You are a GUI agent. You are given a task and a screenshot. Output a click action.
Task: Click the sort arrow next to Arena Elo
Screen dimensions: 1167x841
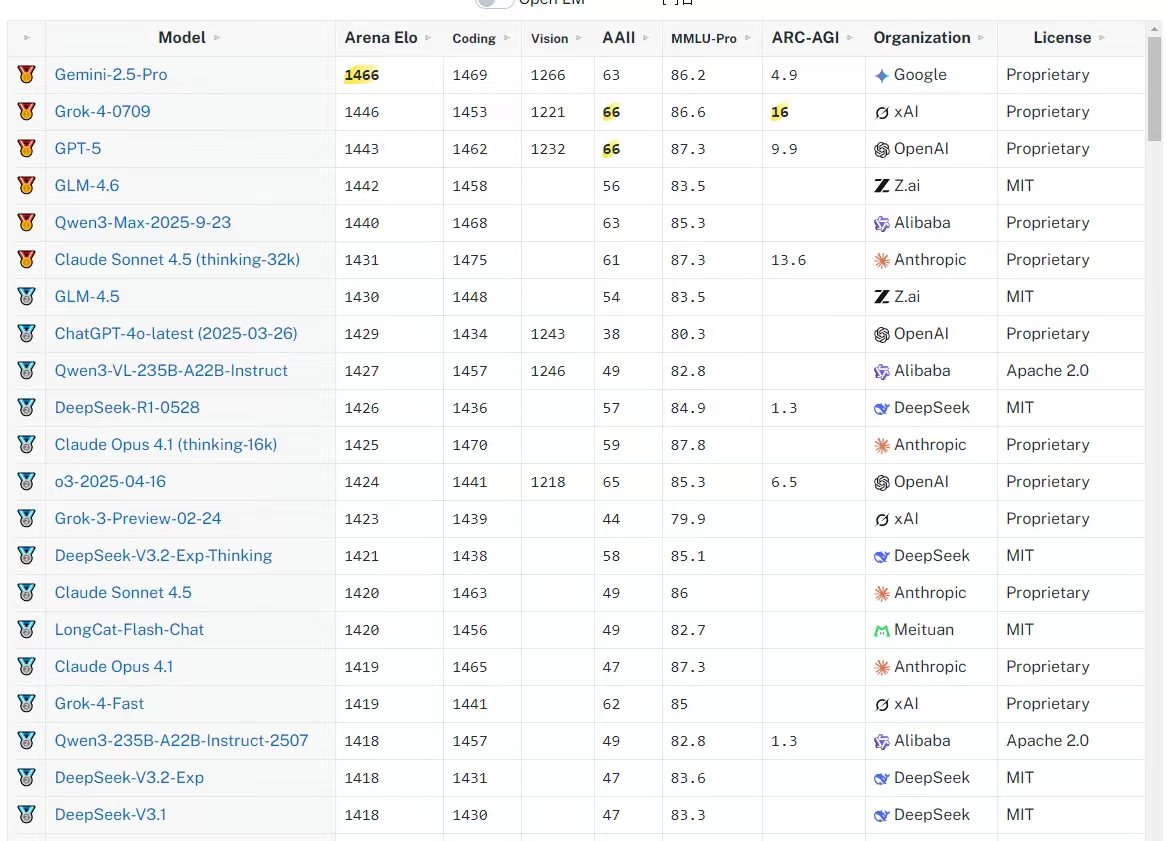[x=428, y=38]
